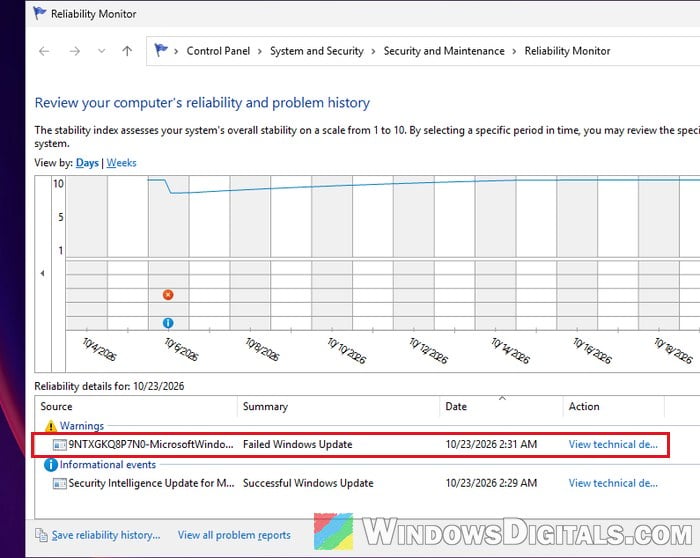Click icon beside 9NTXGKQ8P7N0 entry
Viewport: 700px width, 558px height.
(60, 445)
